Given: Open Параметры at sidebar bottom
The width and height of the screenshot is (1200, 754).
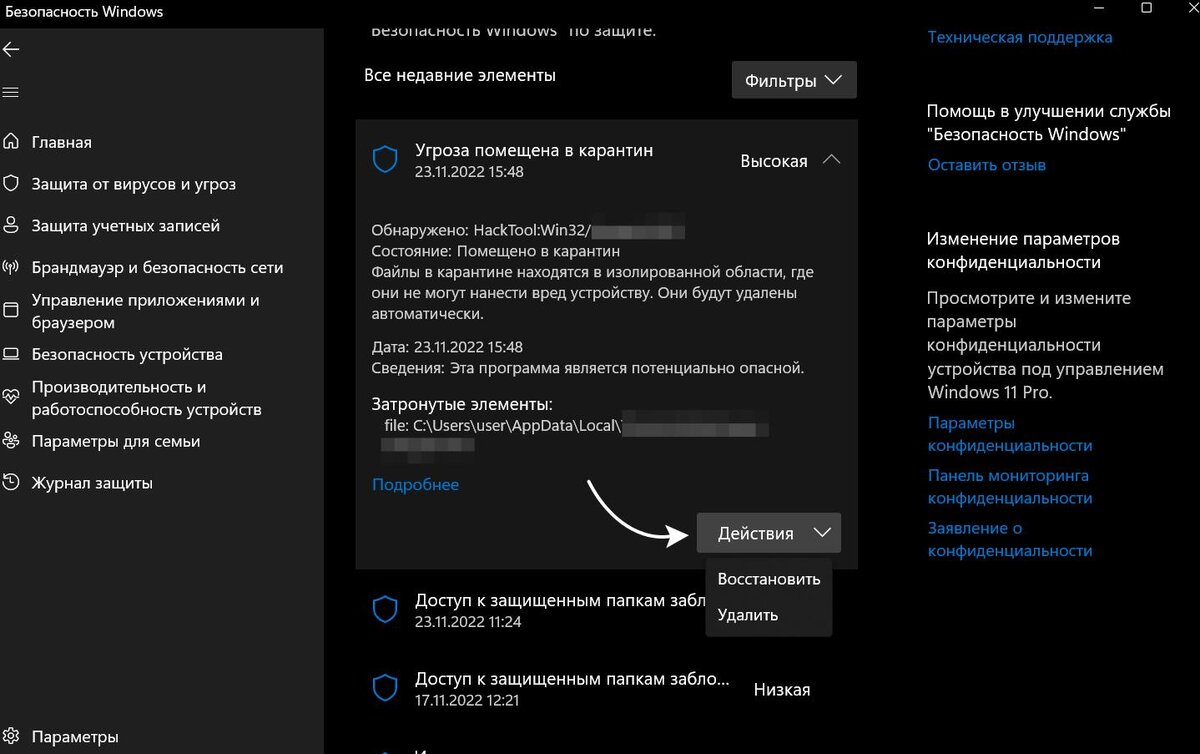Looking at the screenshot, I should point(75,737).
